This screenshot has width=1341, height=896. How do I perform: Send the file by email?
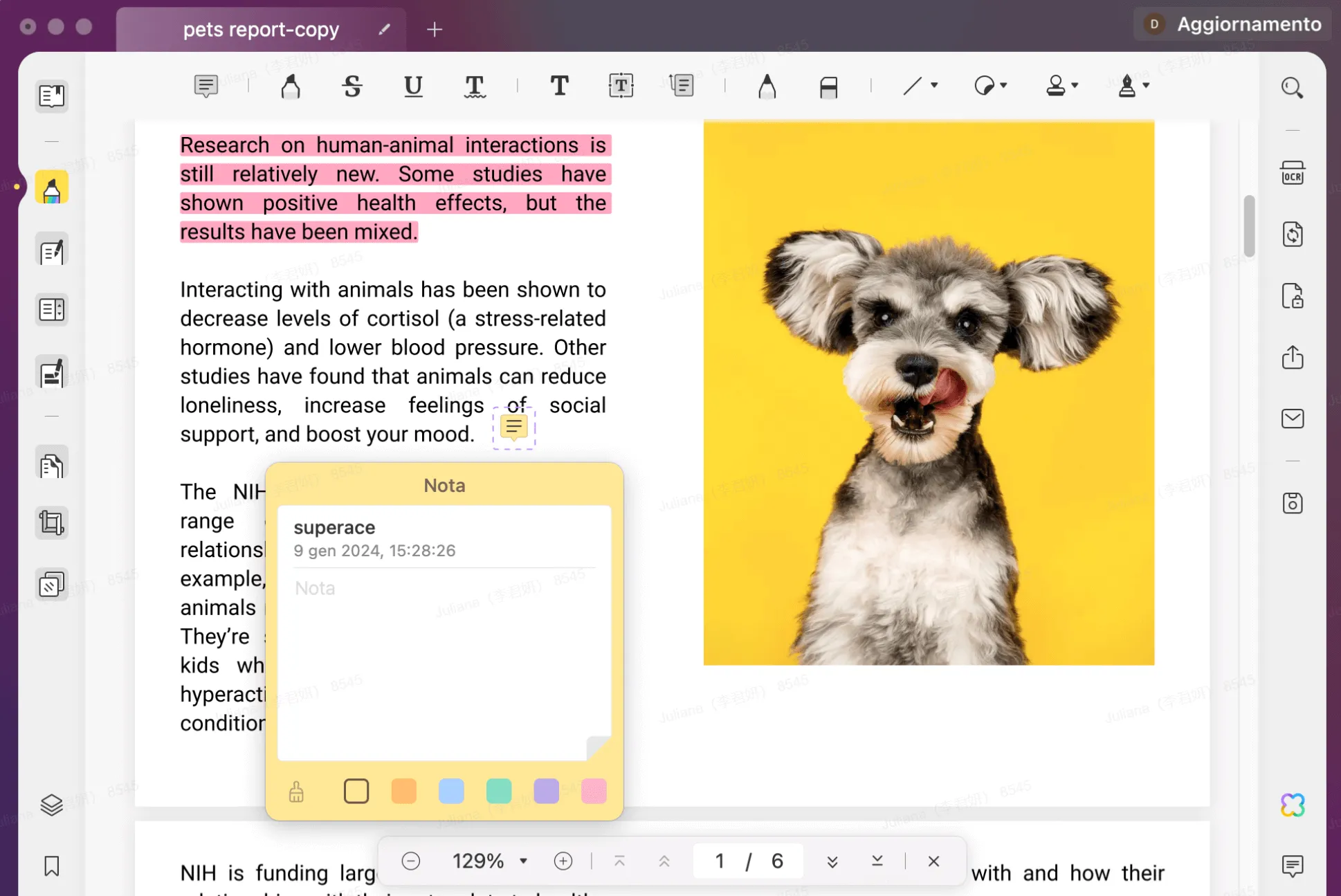point(1292,419)
